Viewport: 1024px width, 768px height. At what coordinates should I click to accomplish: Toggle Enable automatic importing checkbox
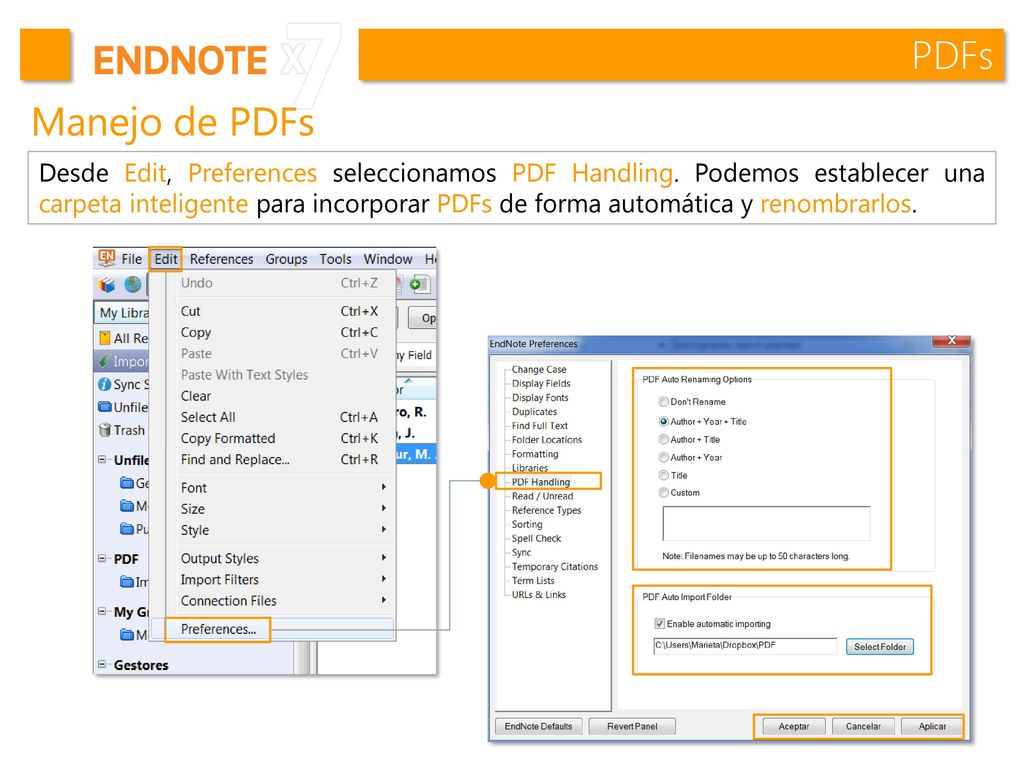click(x=660, y=624)
